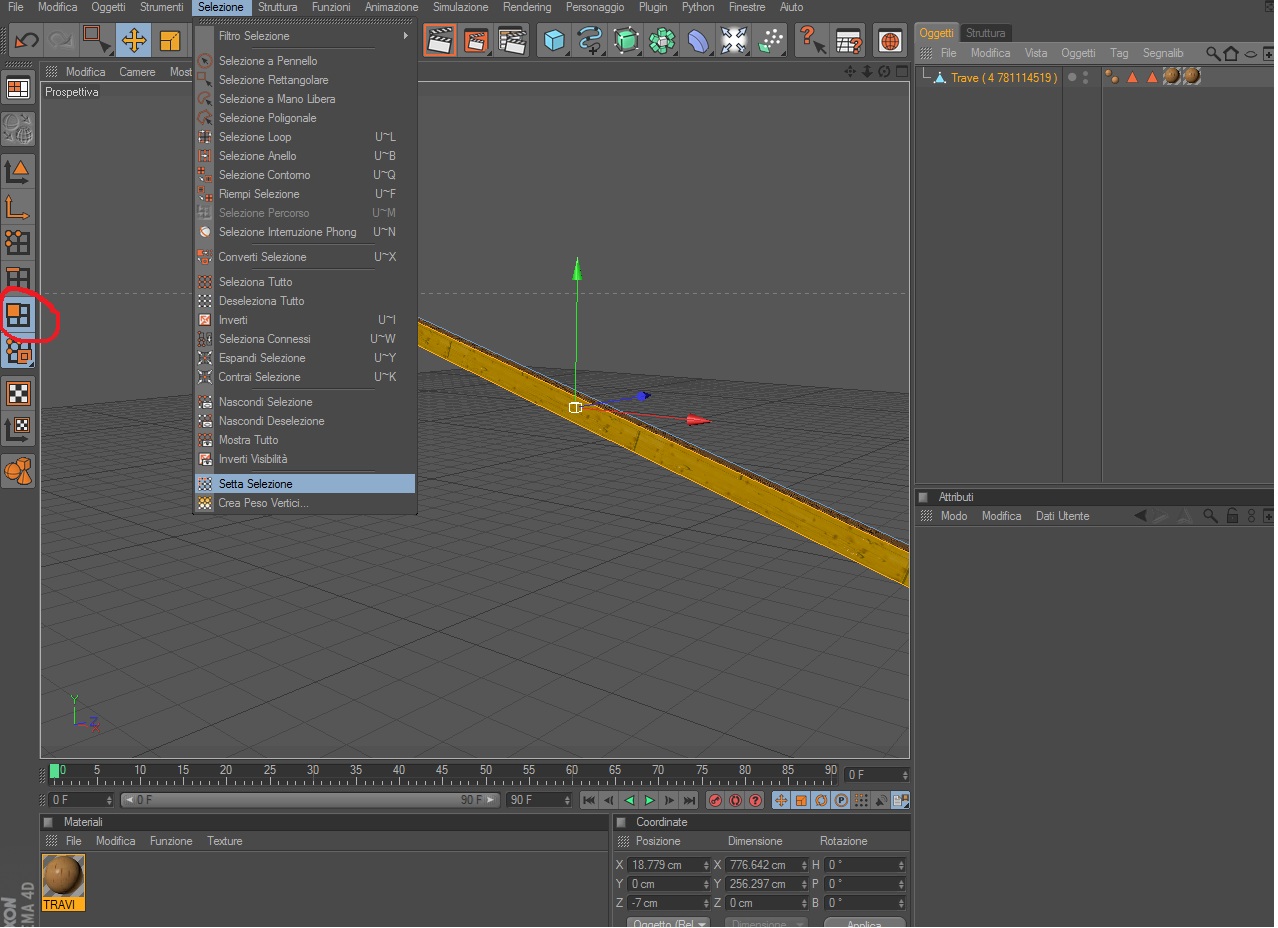Render the current view with the clapperboard icon
Screen dimensions: 1278x928
coord(439,40)
